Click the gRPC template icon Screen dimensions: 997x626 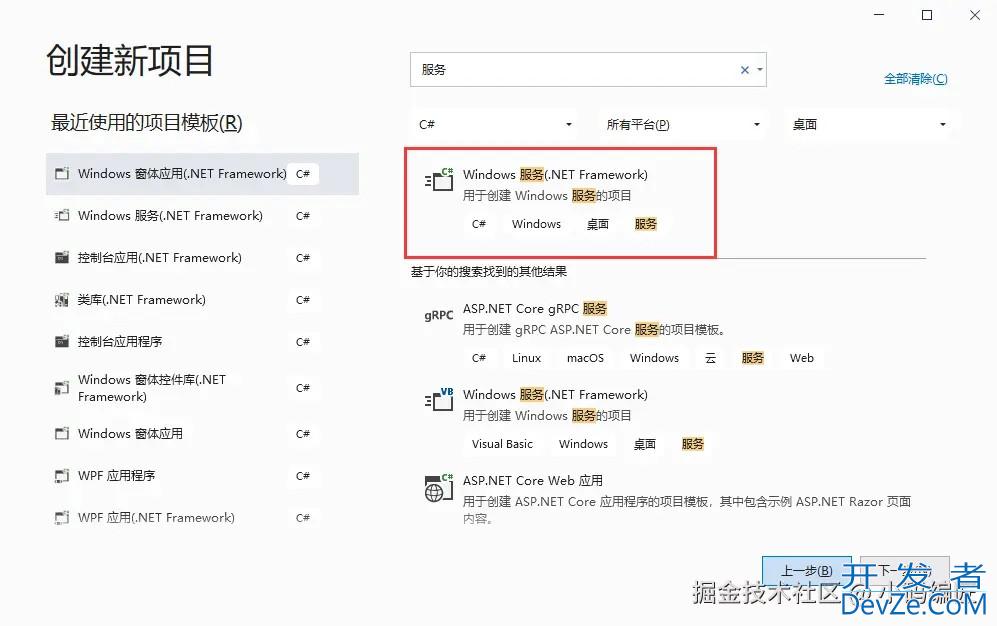pos(439,315)
